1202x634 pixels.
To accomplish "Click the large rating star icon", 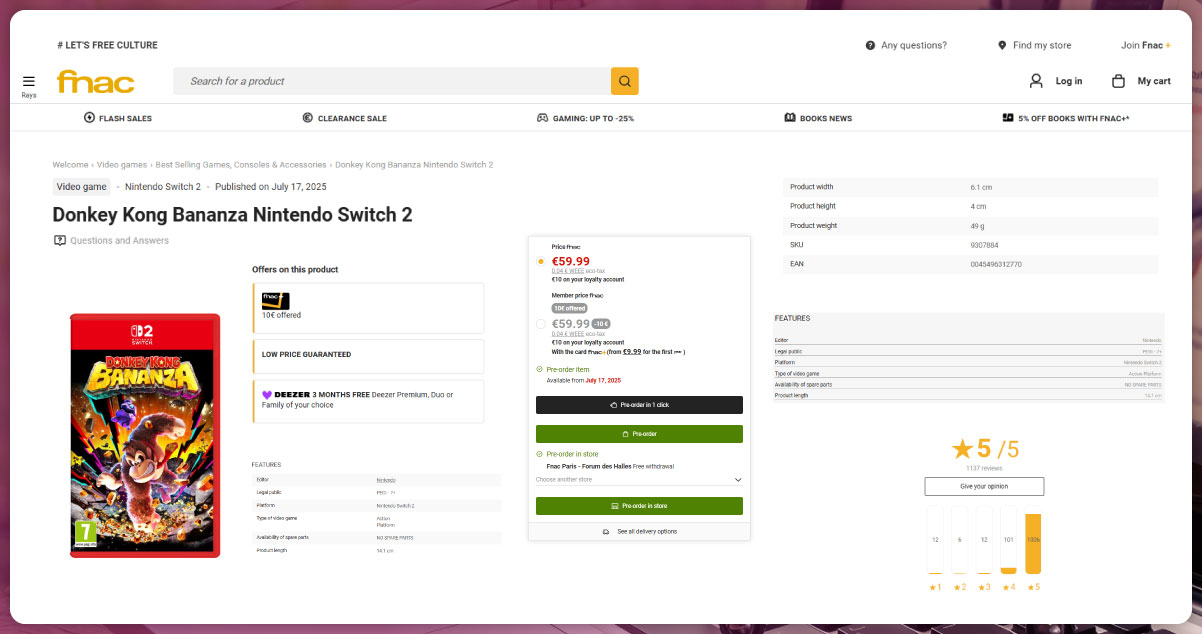I will click(x=962, y=449).
